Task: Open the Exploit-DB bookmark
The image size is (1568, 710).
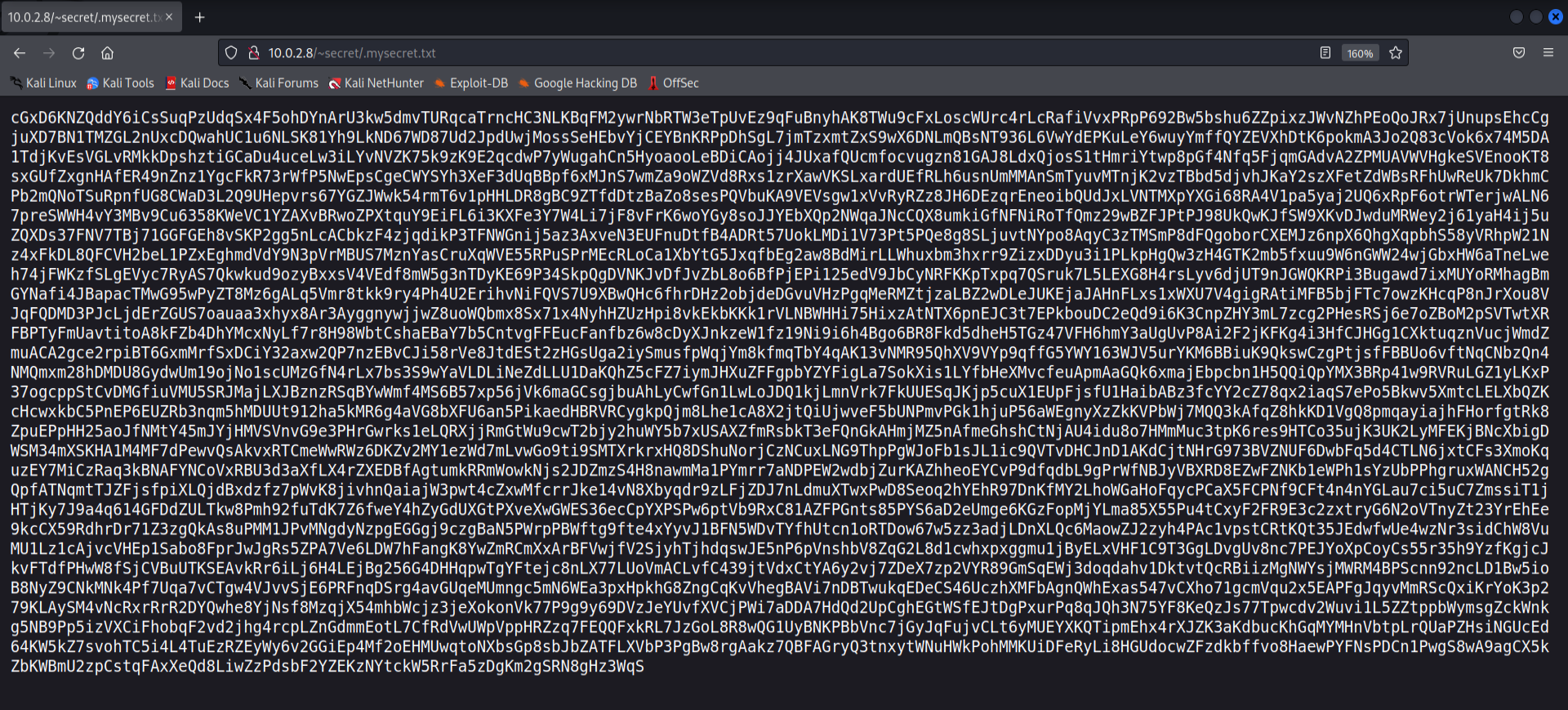Action: point(471,83)
